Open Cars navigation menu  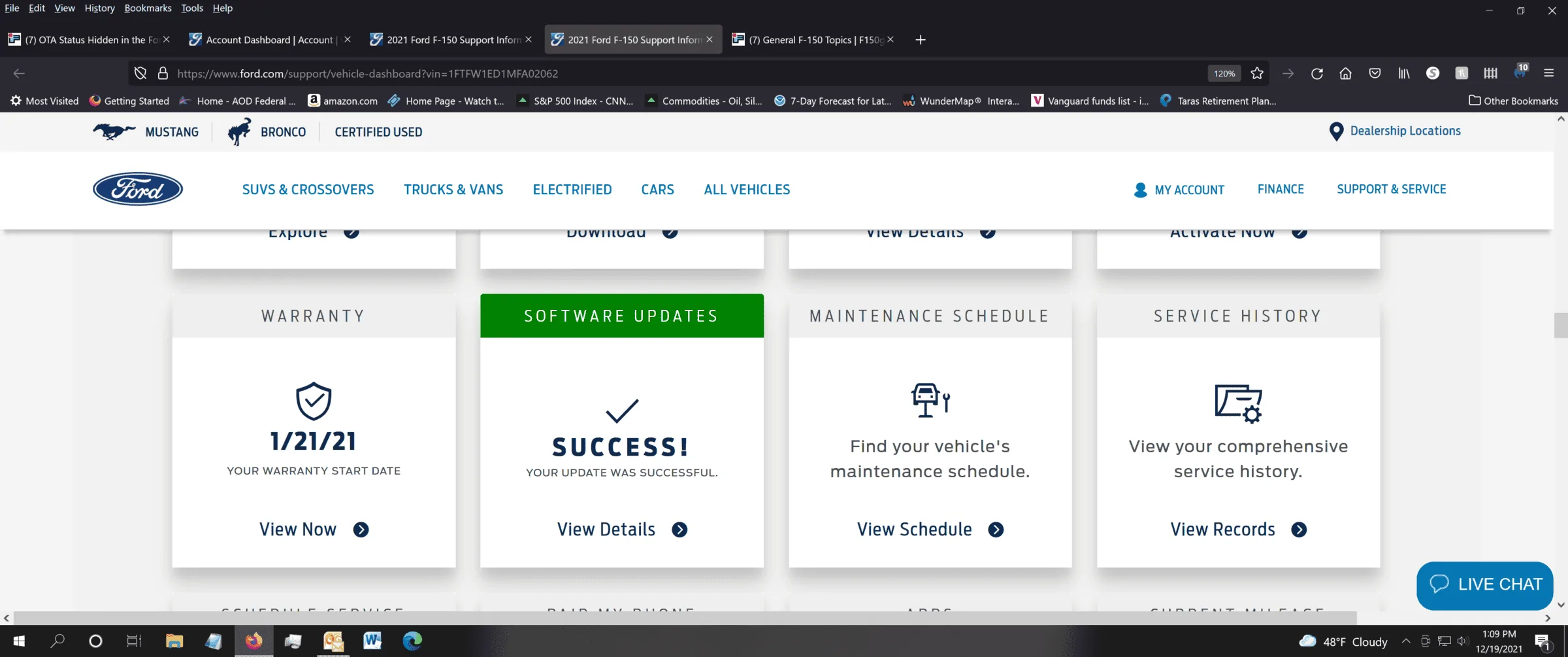pyautogui.click(x=657, y=190)
